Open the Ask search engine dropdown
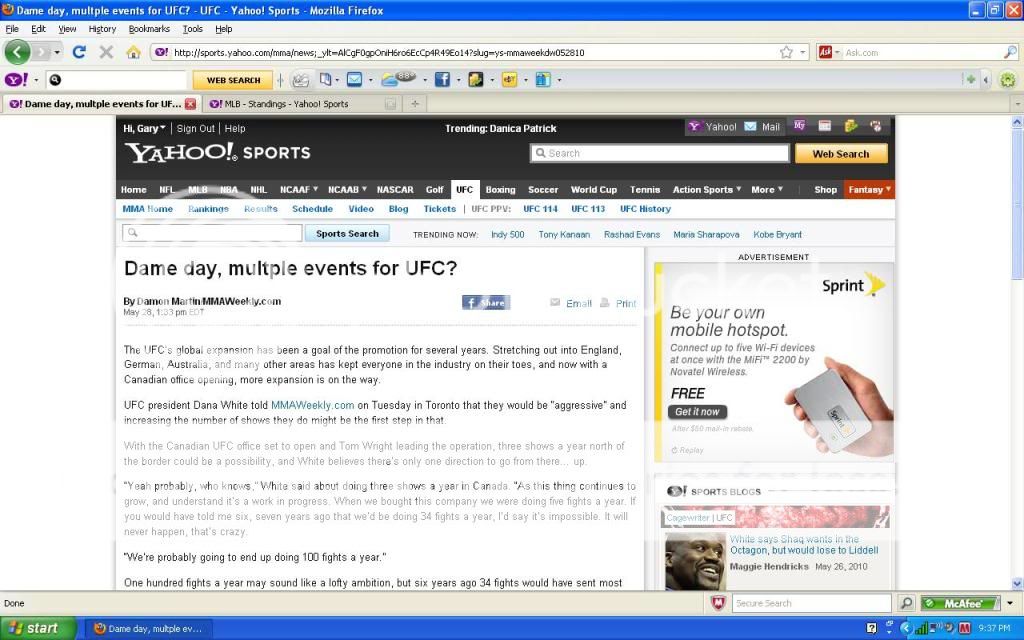The width and height of the screenshot is (1024, 640). tap(837, 52)
